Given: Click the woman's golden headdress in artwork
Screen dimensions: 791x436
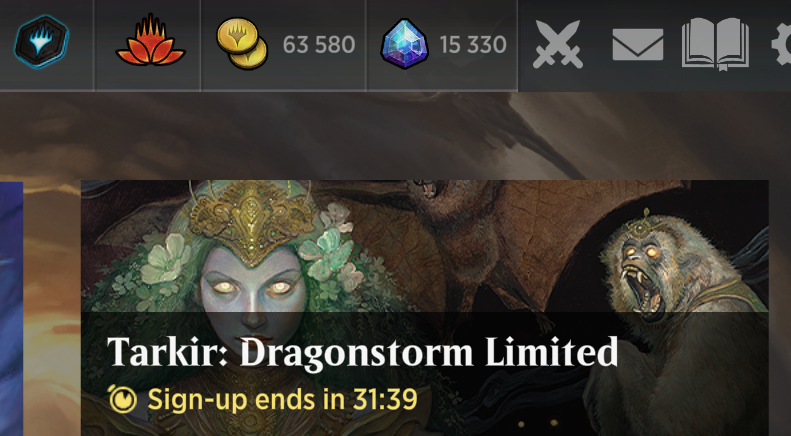Looking at the screenshot, I should click(252, 222).
